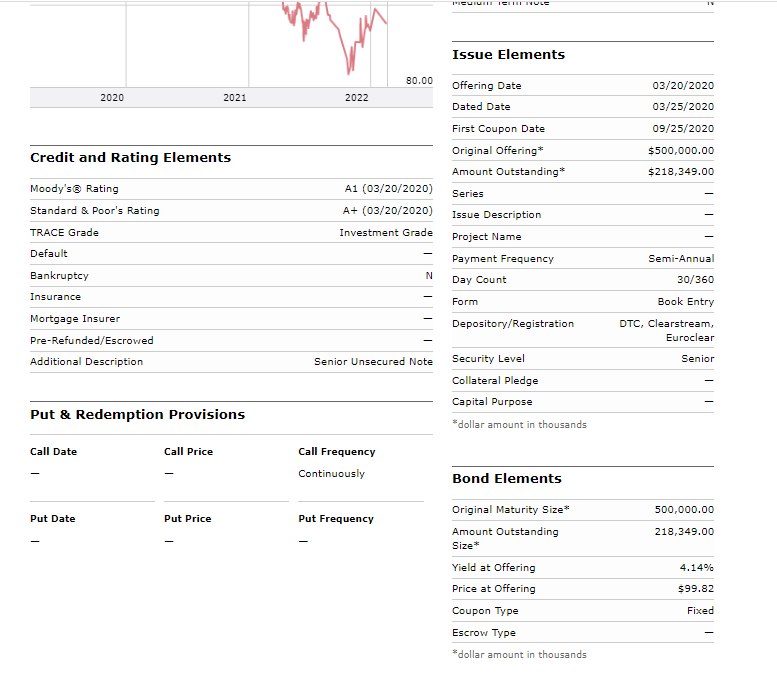Viewport: 777px width, 692px height.
Task: Click the Issue Description label
Action: pos(497,215)
